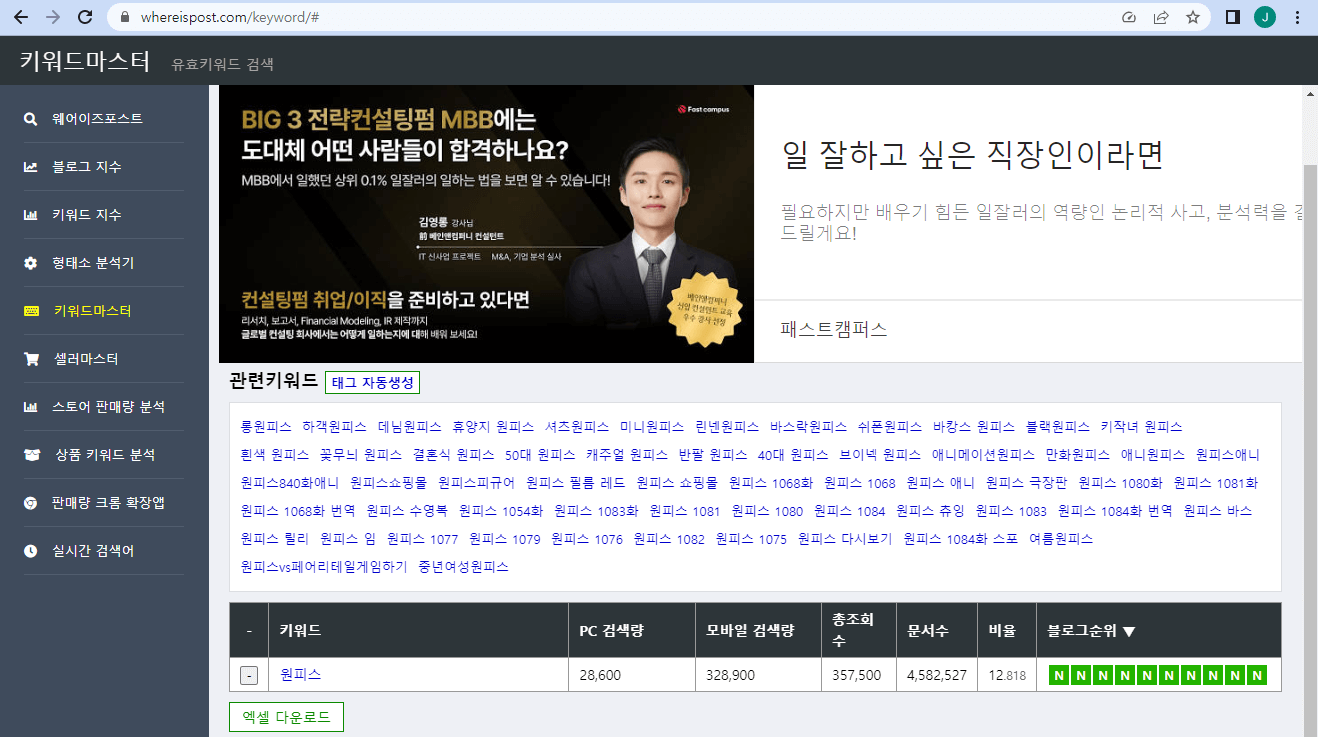Click the 만화원피스 related keyword
This screenshot has width=1318, height=737.
[1077, 455]
